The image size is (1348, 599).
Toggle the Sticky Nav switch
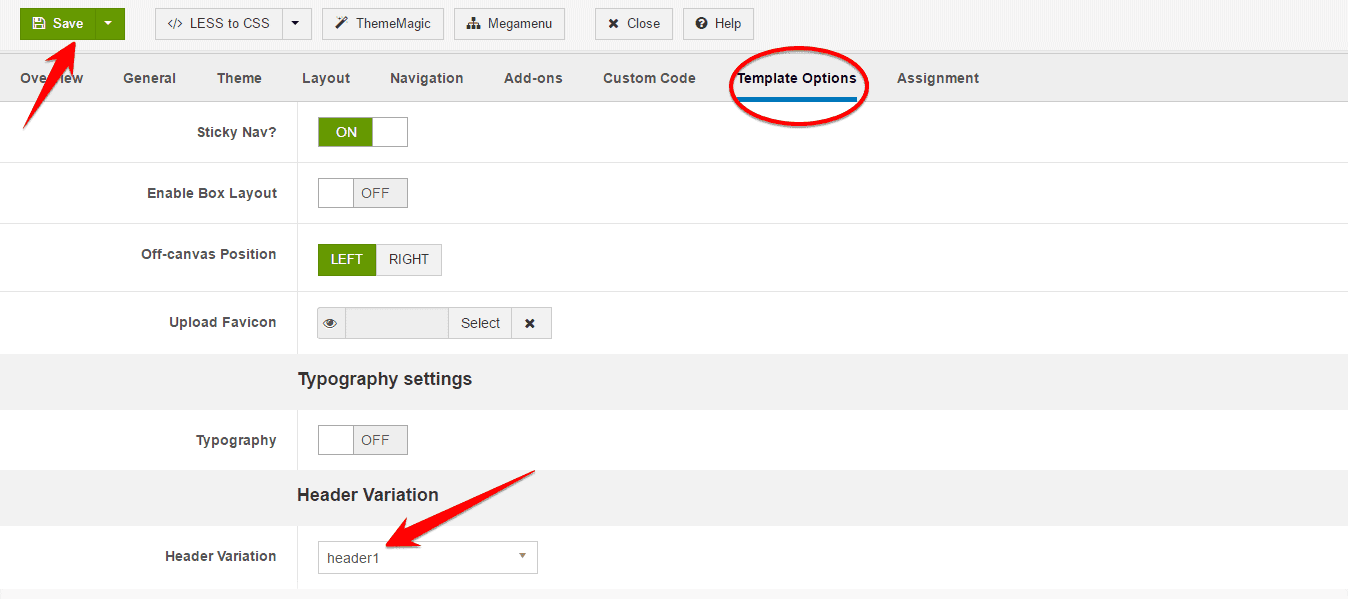(362, 132)
